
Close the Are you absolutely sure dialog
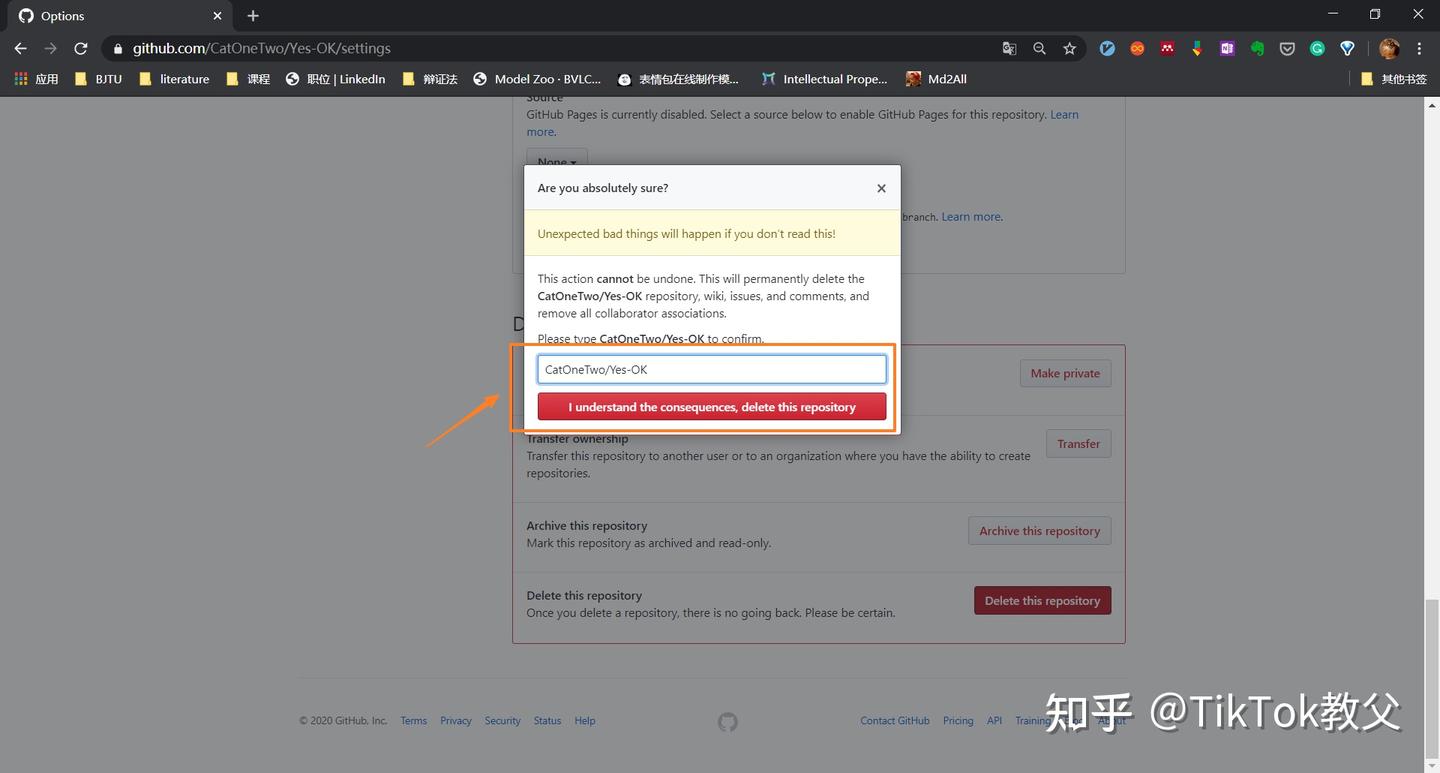point(881,188)
